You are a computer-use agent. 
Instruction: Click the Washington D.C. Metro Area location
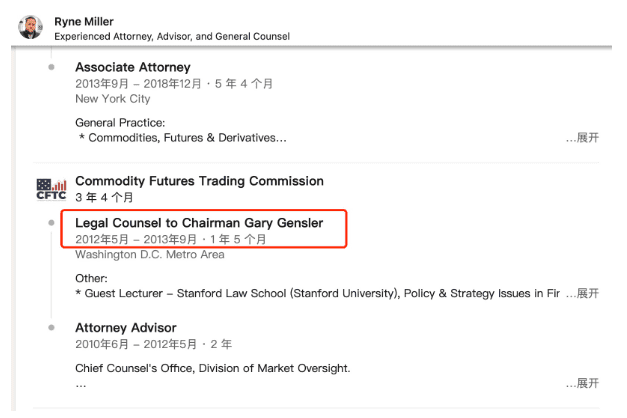[149, 254]
